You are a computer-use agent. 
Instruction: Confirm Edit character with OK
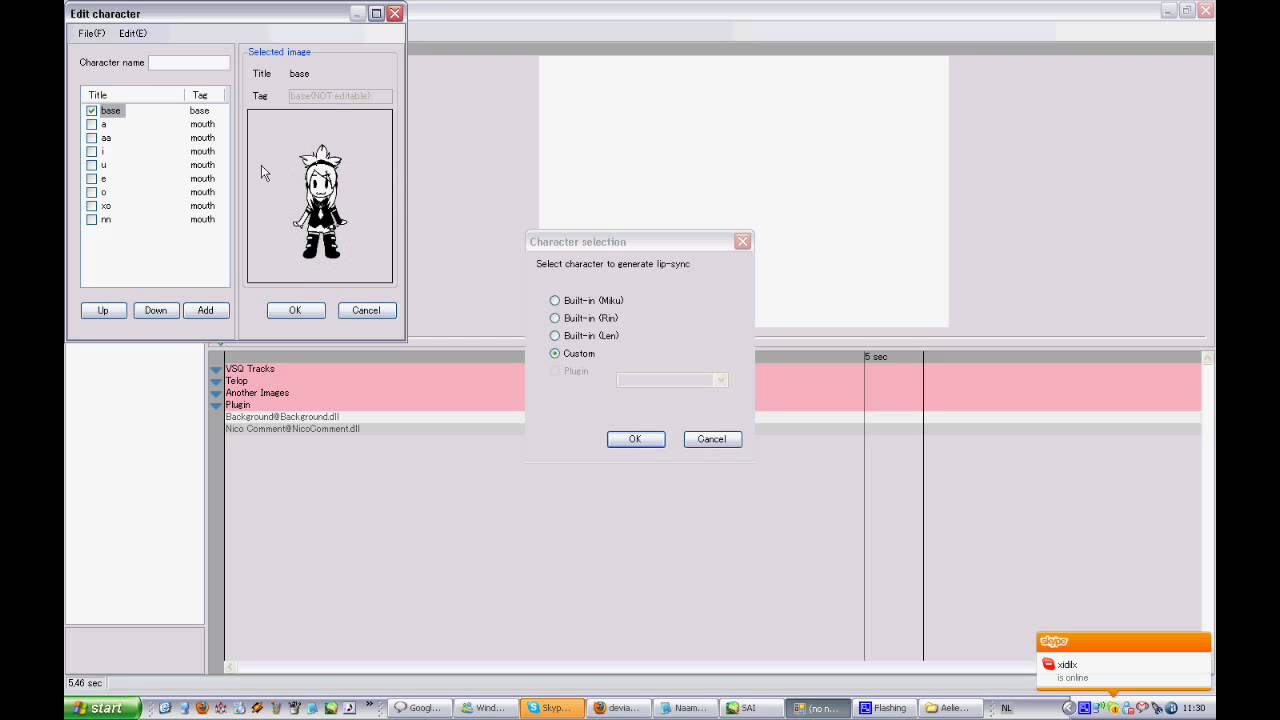[x=296, y=310]
